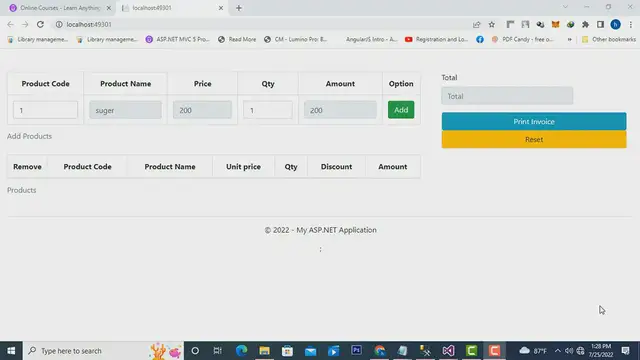Screen dimensions: 640x360
Task: Click the Unit price column header
Action: point(243,167)
